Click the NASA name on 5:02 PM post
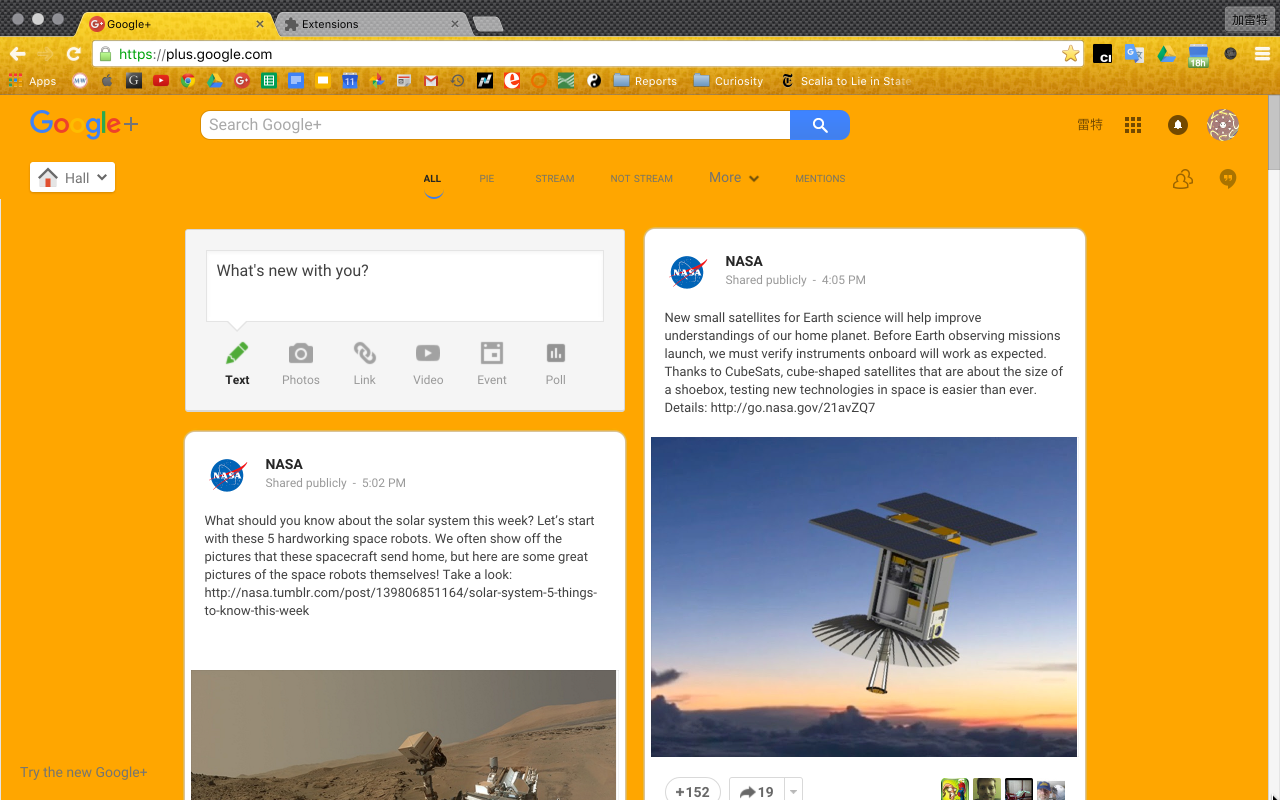 [284, 464]
